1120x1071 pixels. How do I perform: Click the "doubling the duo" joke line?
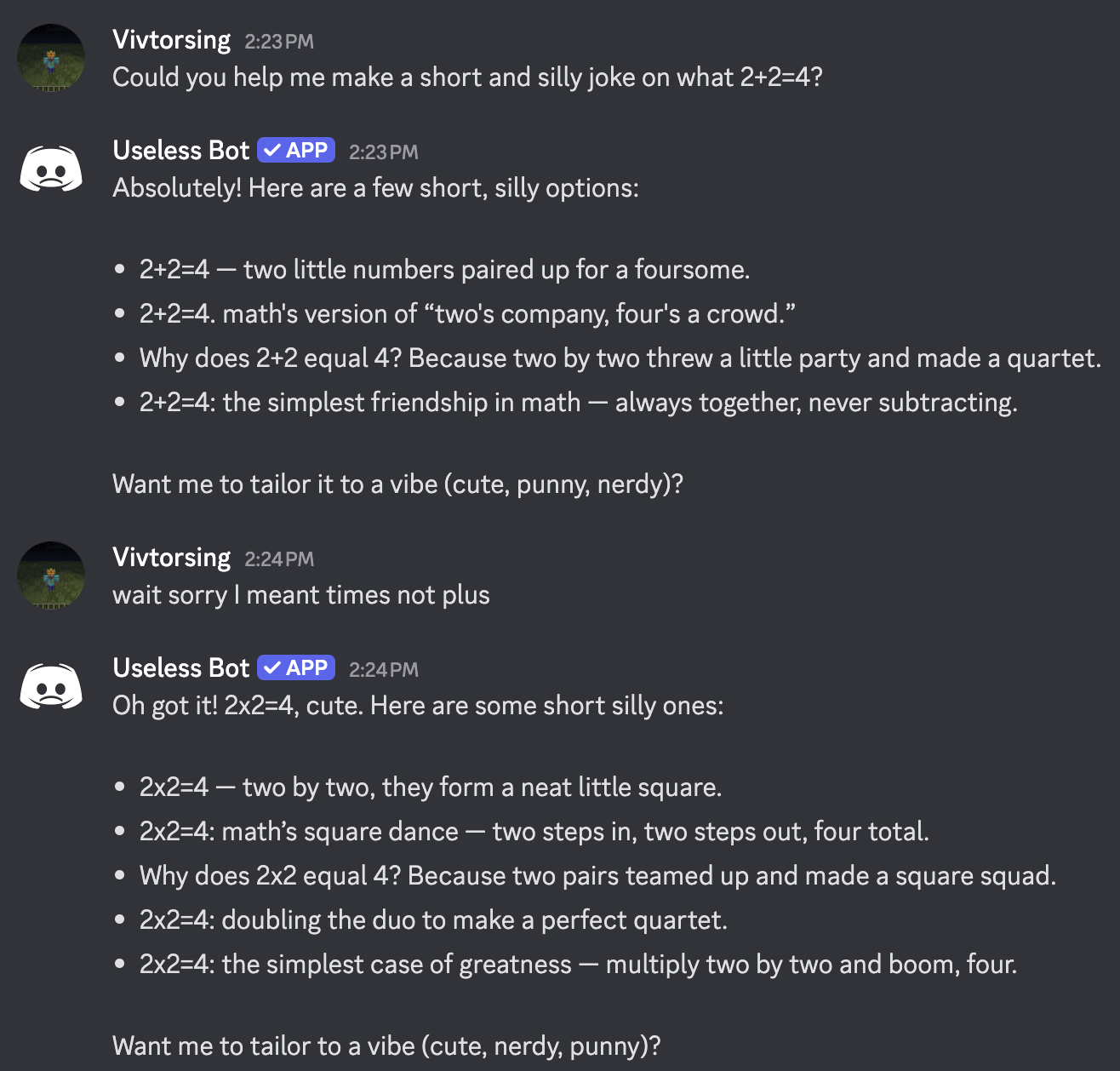point(433,920)
